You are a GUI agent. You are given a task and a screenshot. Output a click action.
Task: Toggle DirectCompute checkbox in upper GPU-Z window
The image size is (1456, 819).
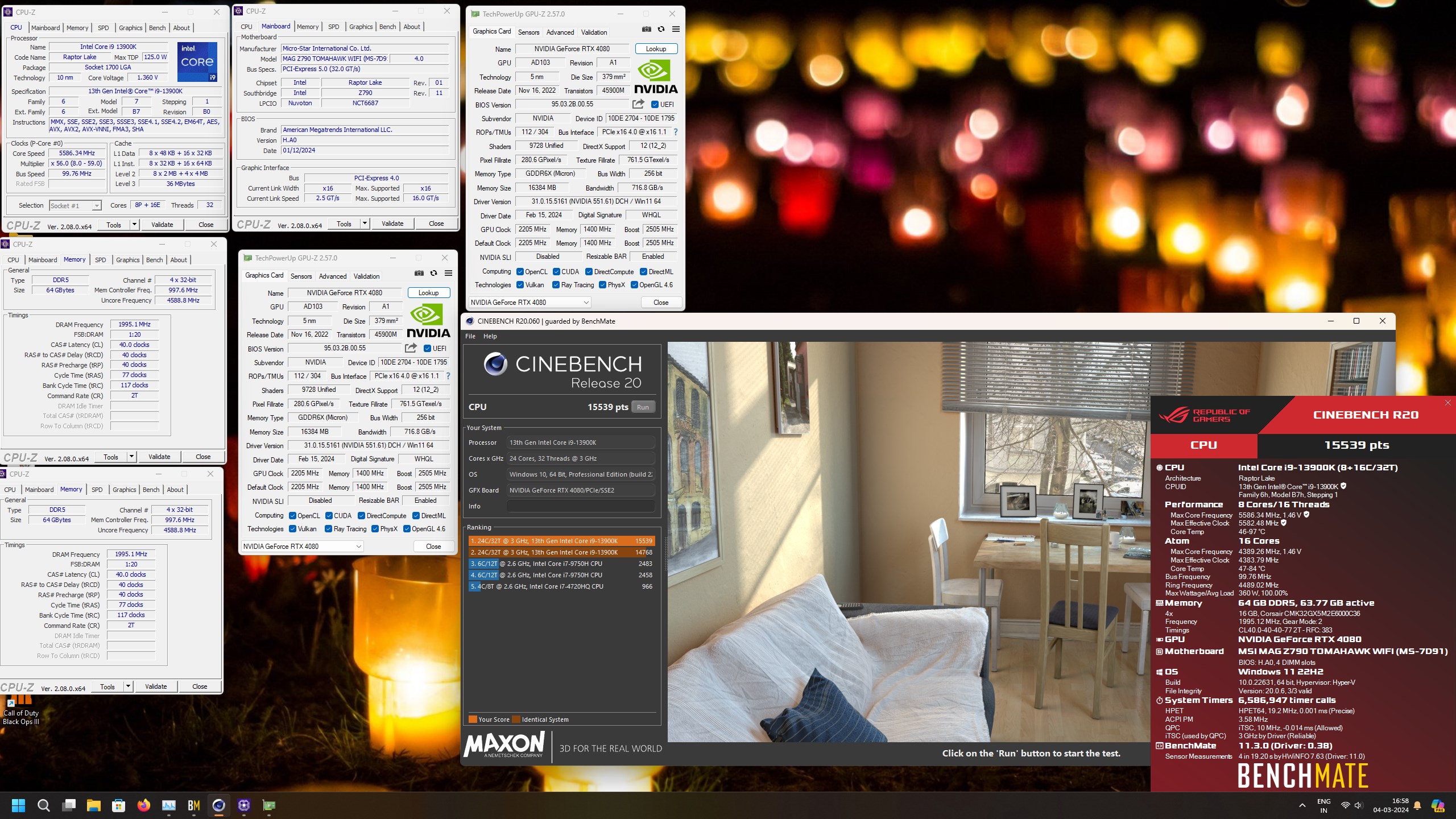pos(589,272)
